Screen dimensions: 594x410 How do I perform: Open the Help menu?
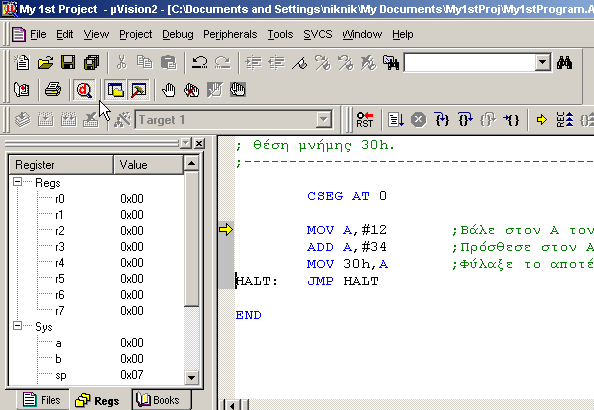[403, 34]
